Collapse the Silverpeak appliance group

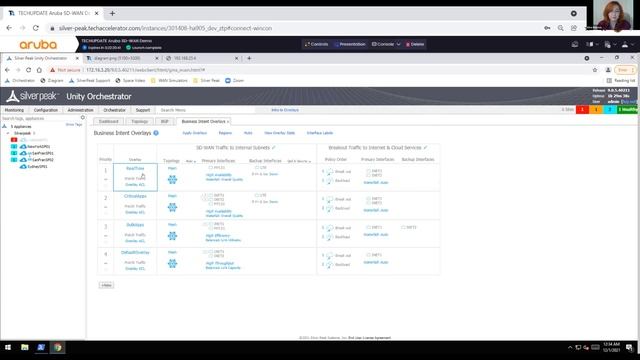8,133
